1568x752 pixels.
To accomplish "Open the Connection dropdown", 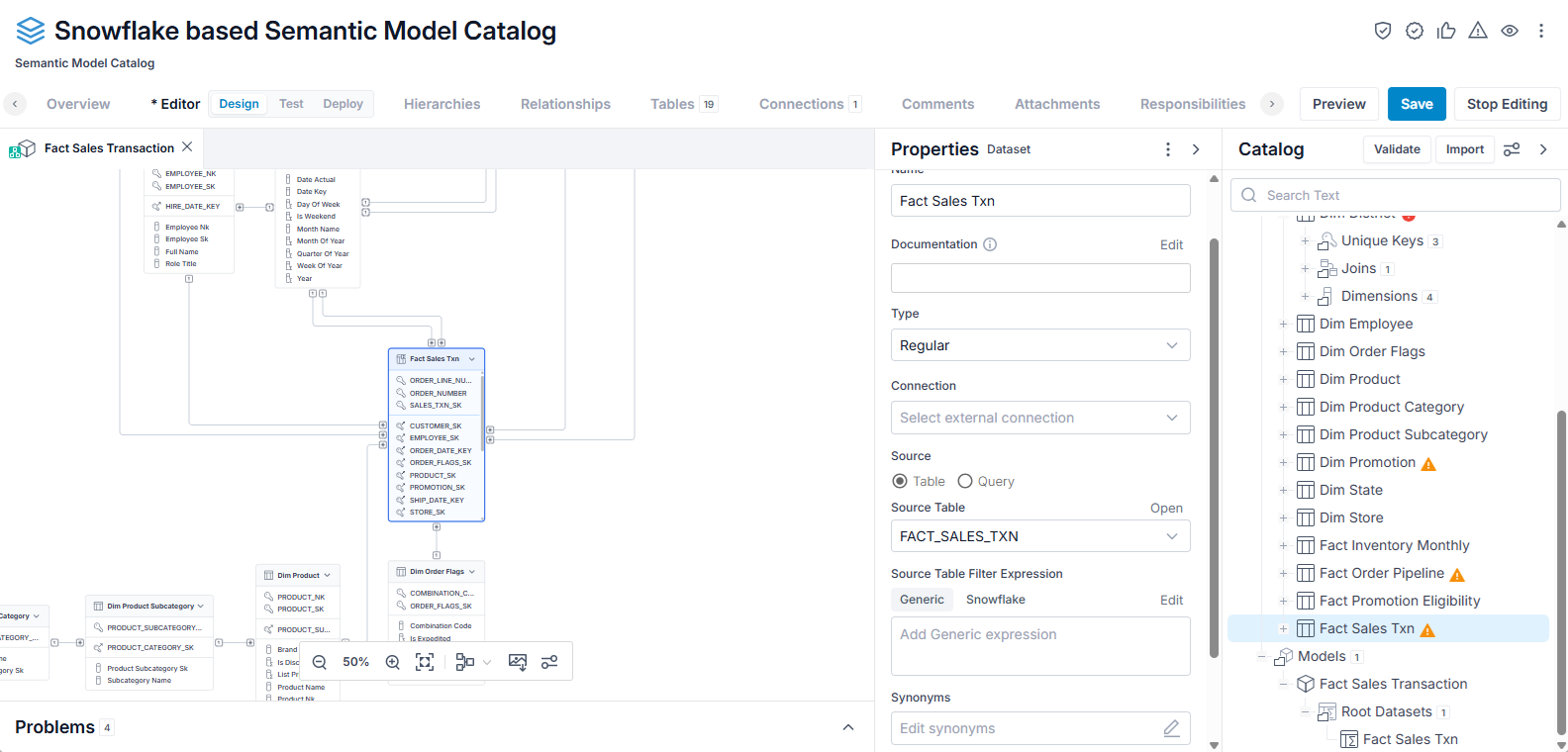I will point(1040,418).
